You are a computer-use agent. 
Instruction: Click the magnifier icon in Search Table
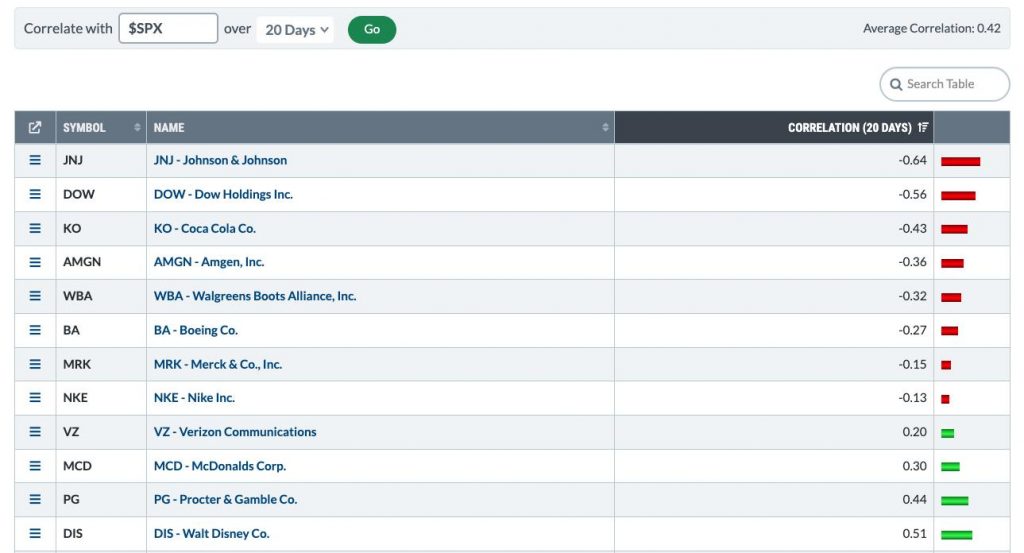(896, 84)
